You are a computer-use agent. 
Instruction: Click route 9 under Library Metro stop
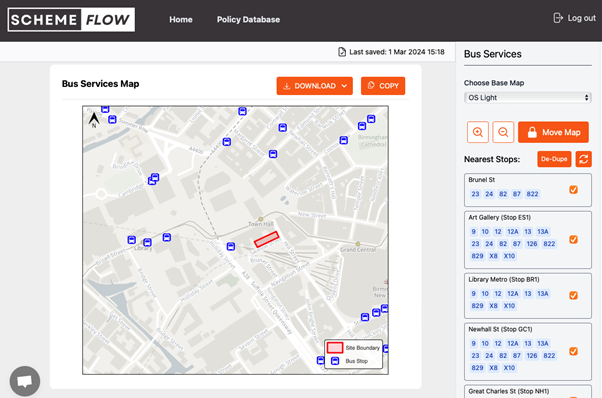473,294
